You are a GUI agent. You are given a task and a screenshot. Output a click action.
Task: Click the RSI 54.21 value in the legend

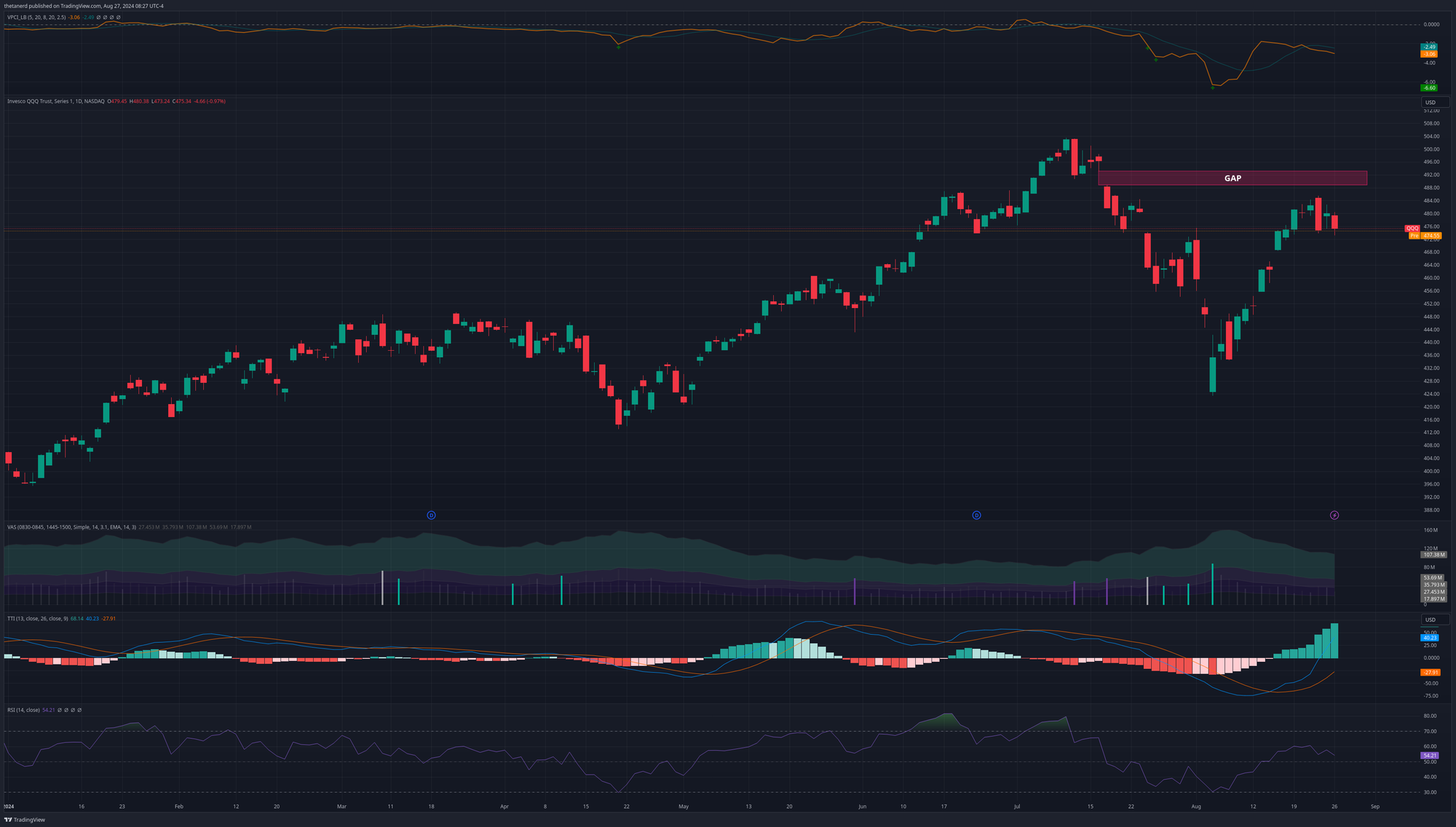[x=48, y=710]
